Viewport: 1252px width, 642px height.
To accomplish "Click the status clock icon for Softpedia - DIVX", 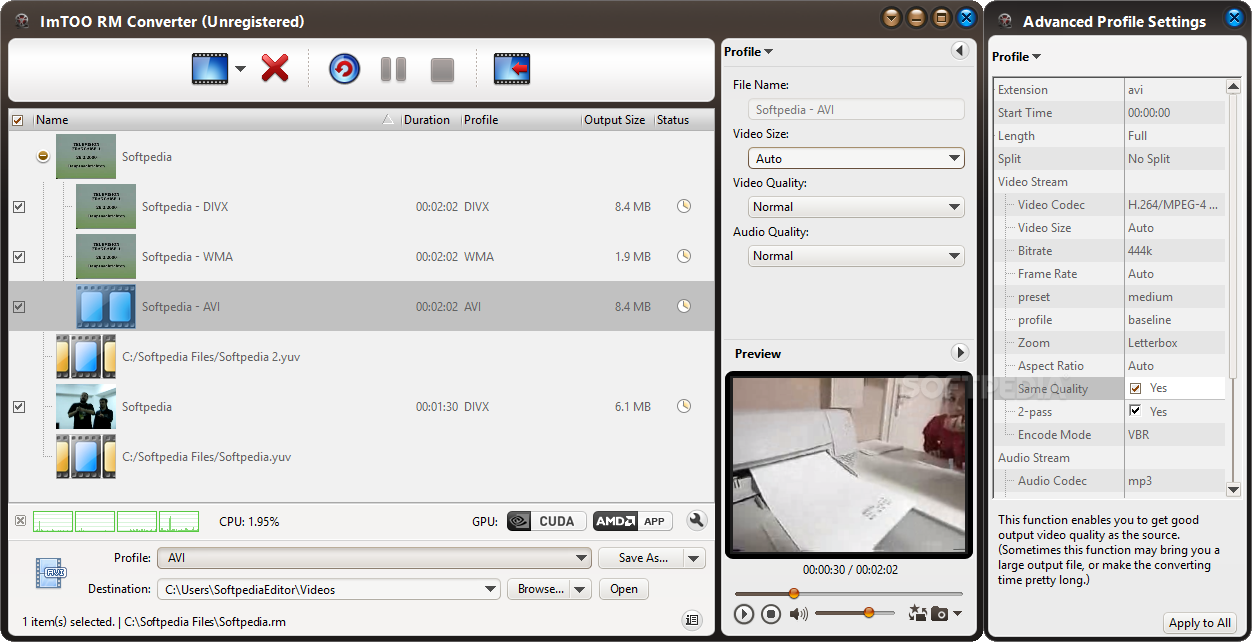I will [684, 206].
